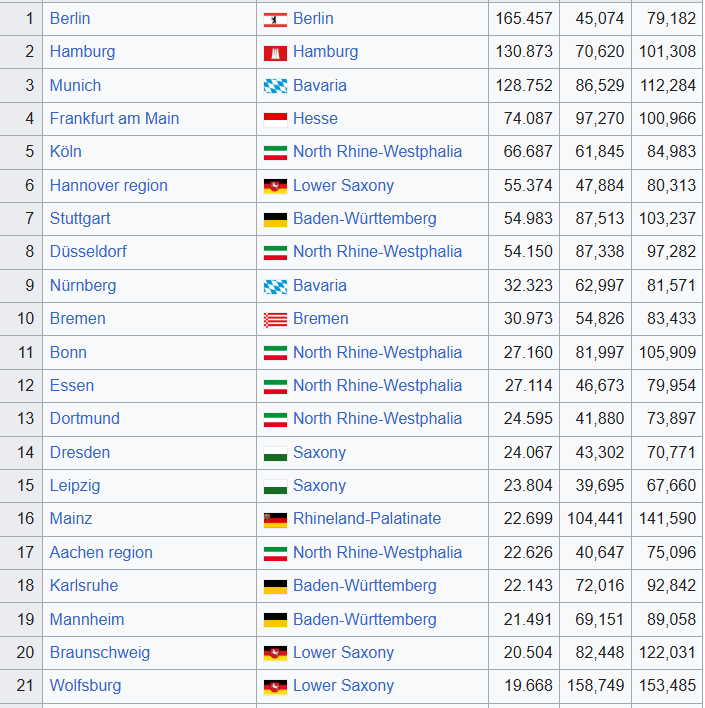
Task: Open the Leipzig city link
Action: [75, 485]
